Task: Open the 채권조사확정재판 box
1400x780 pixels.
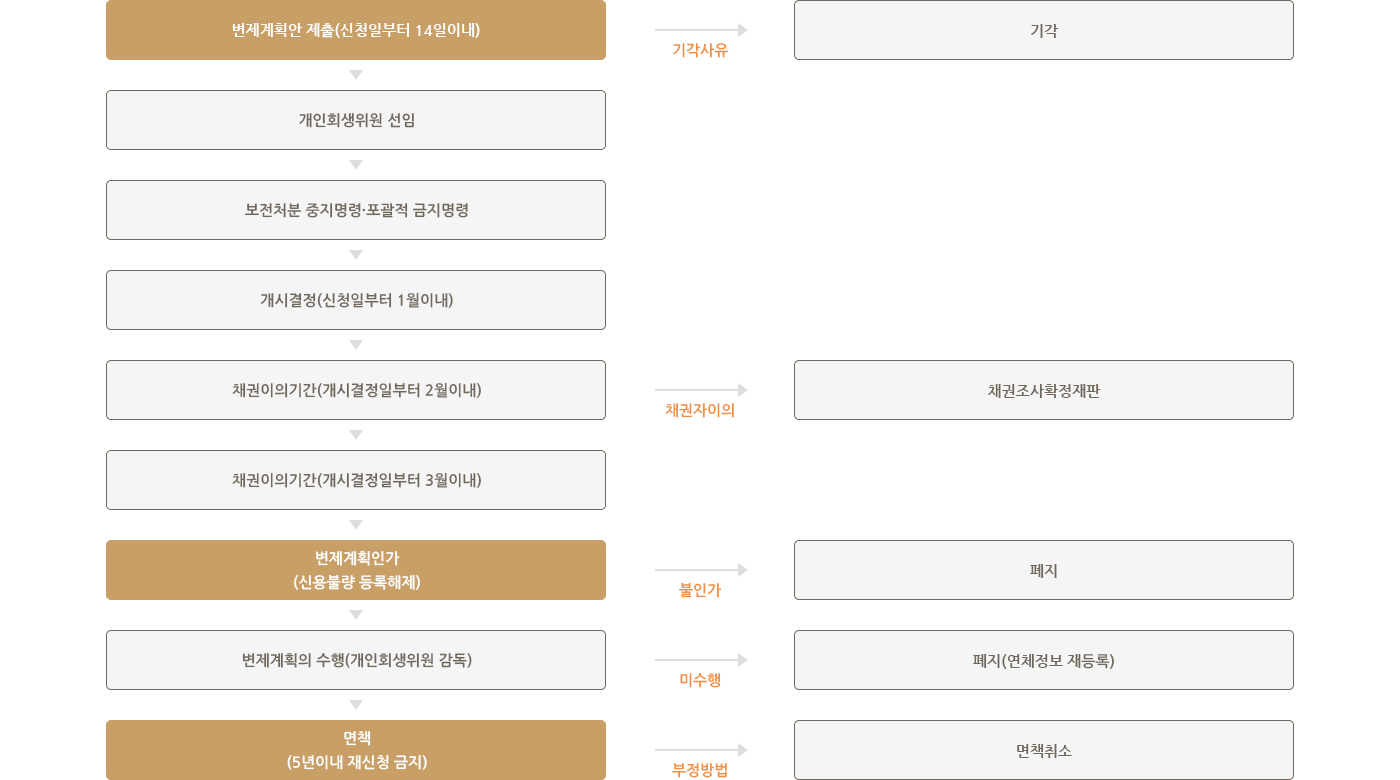Action: [1044, 390]
